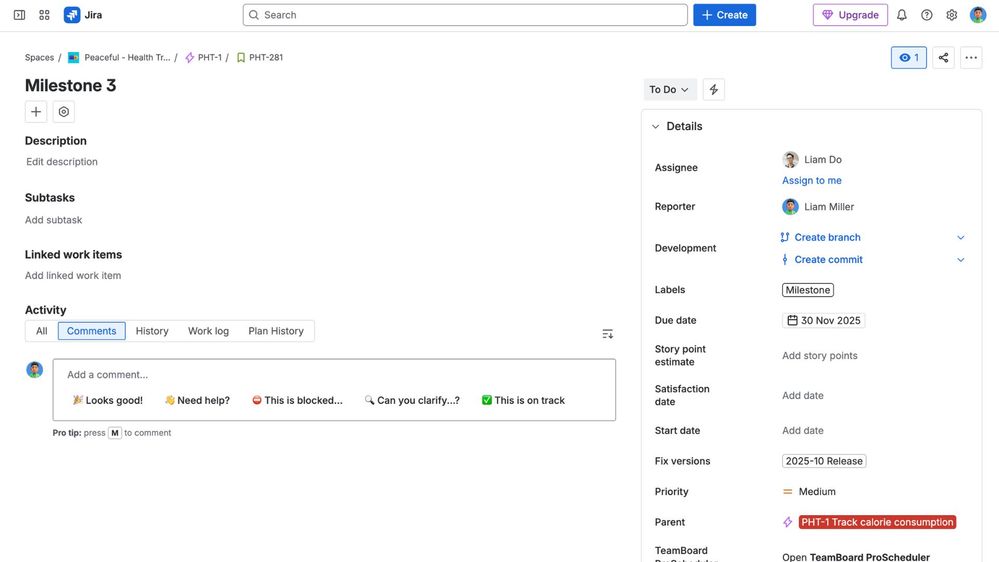Image resolution: width=999 pixels, height=562 pixels.
Task: Click the Create button
Action: pos(724,15)
